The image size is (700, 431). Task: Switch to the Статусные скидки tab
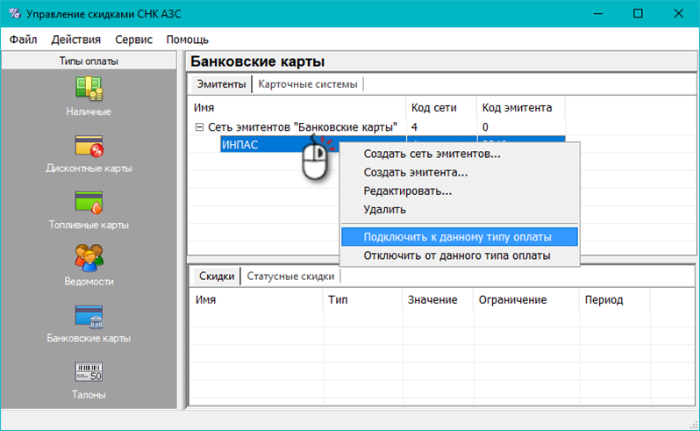coord(291,275)
